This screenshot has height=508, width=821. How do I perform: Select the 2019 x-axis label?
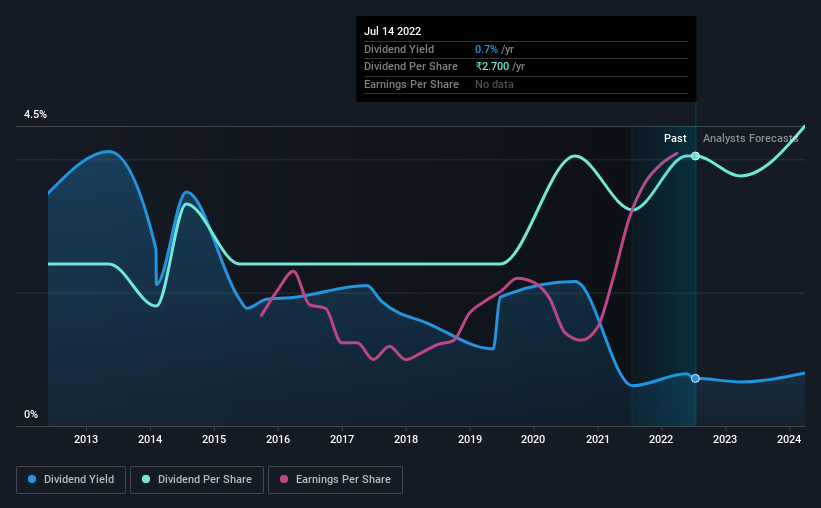click(470, 439)
